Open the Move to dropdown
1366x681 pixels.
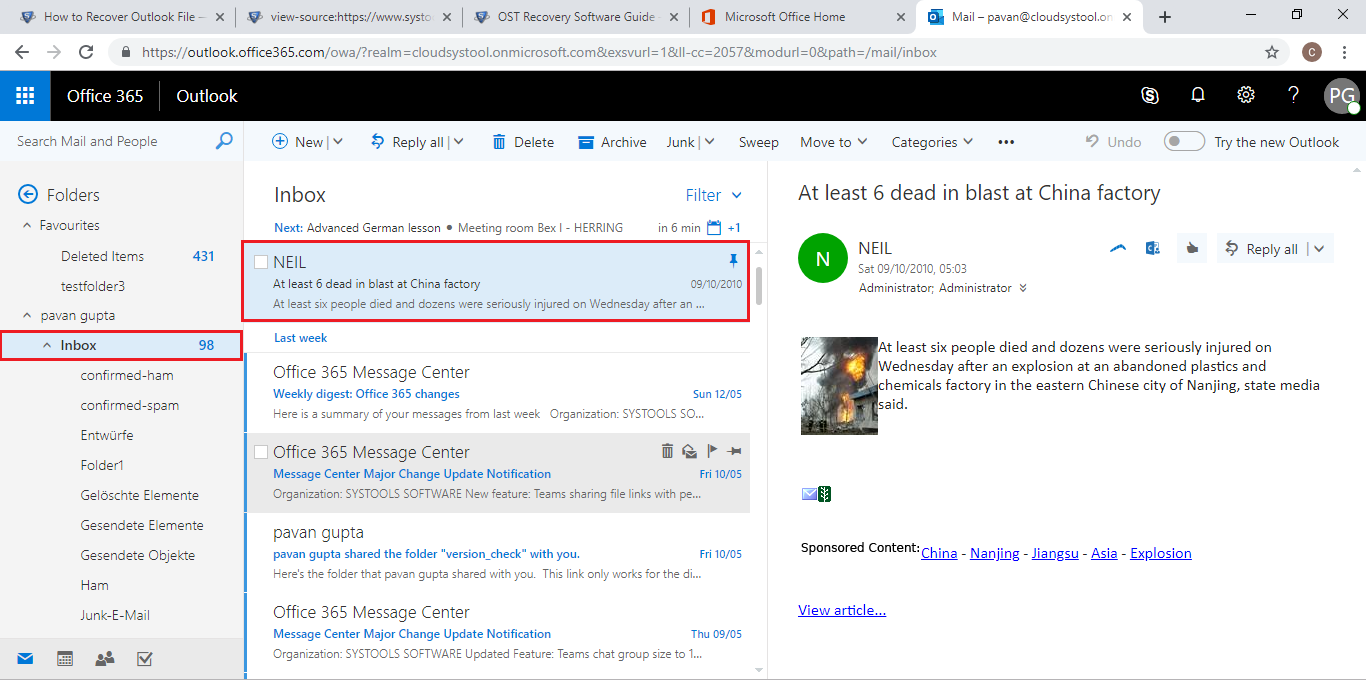[833, 142]
